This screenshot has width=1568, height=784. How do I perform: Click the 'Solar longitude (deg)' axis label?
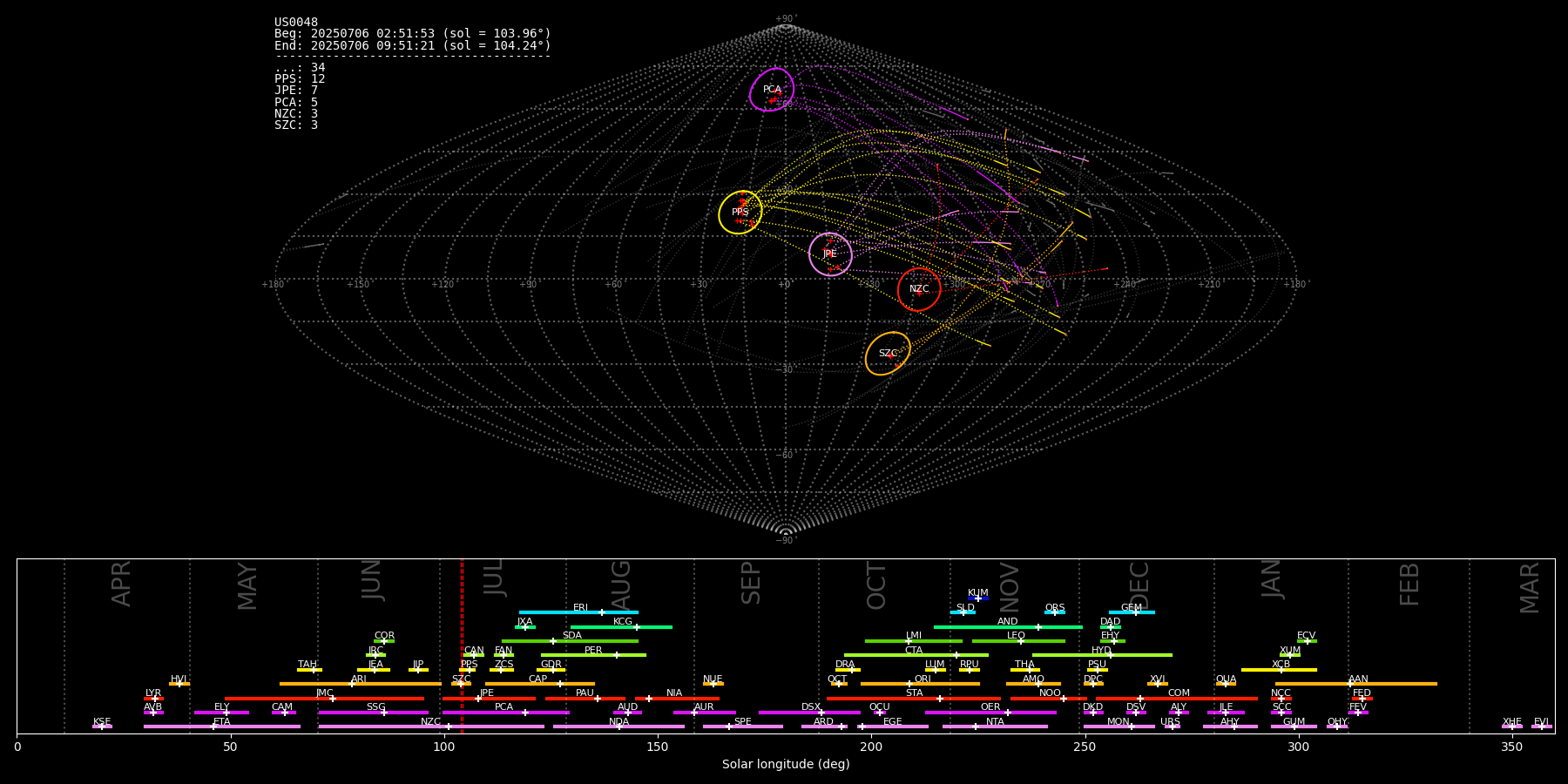coord(786,765)
